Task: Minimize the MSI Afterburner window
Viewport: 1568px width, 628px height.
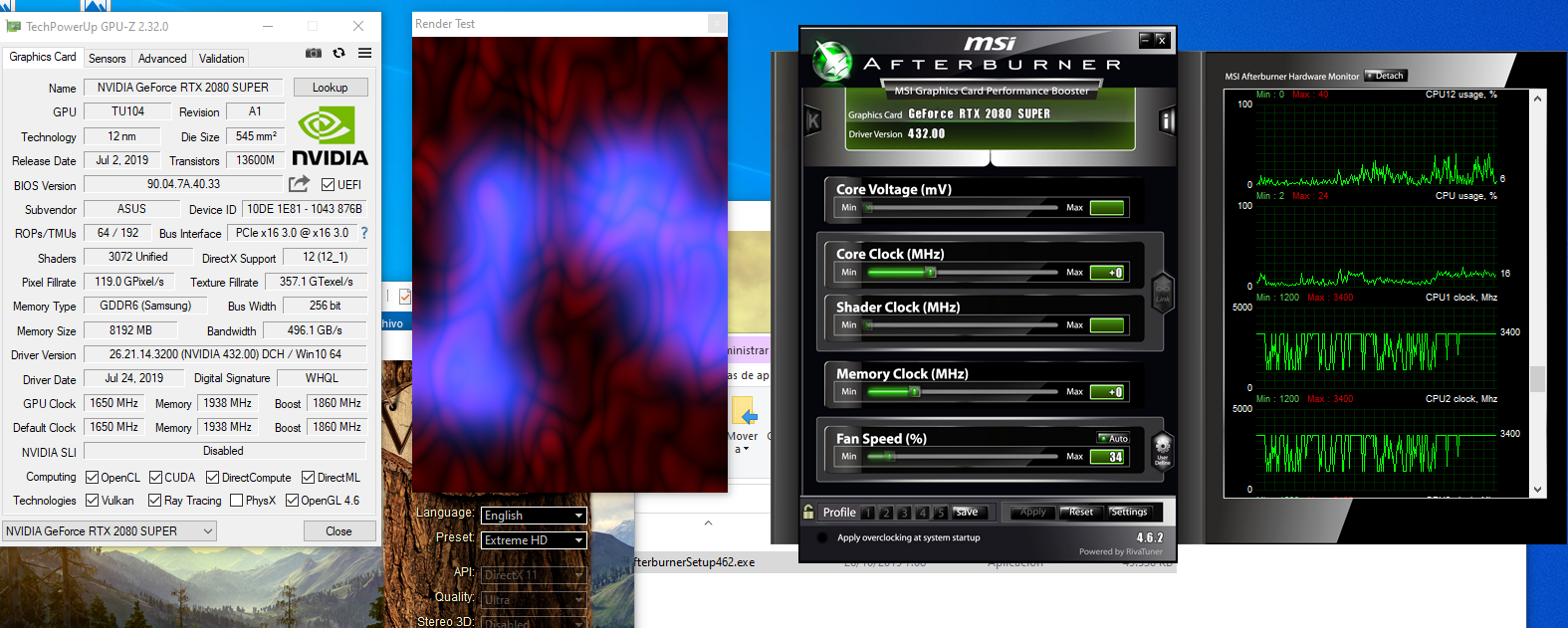Action: [x=1145, y=40]
